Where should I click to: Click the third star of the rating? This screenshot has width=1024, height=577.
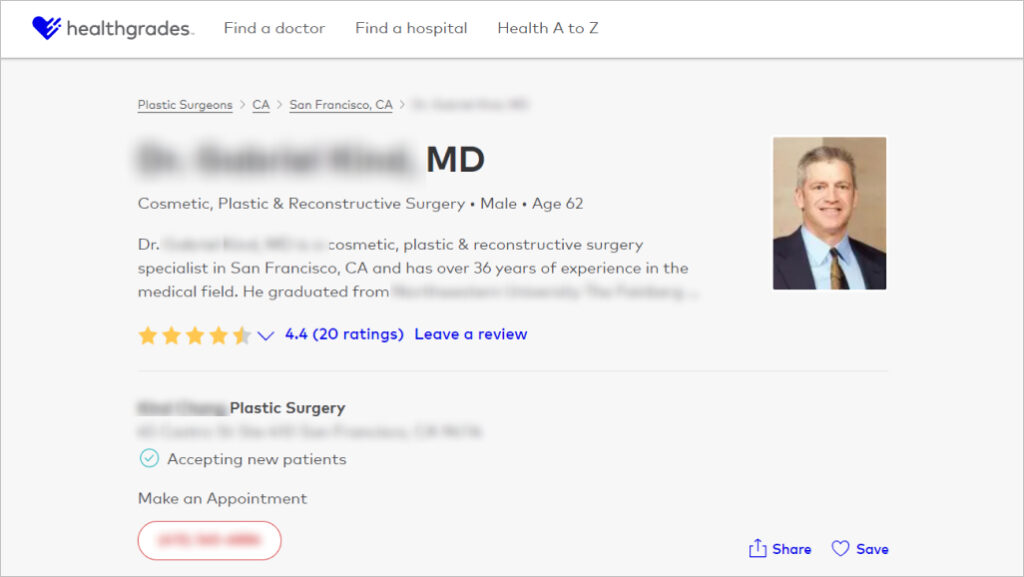[x=194, y=335]
